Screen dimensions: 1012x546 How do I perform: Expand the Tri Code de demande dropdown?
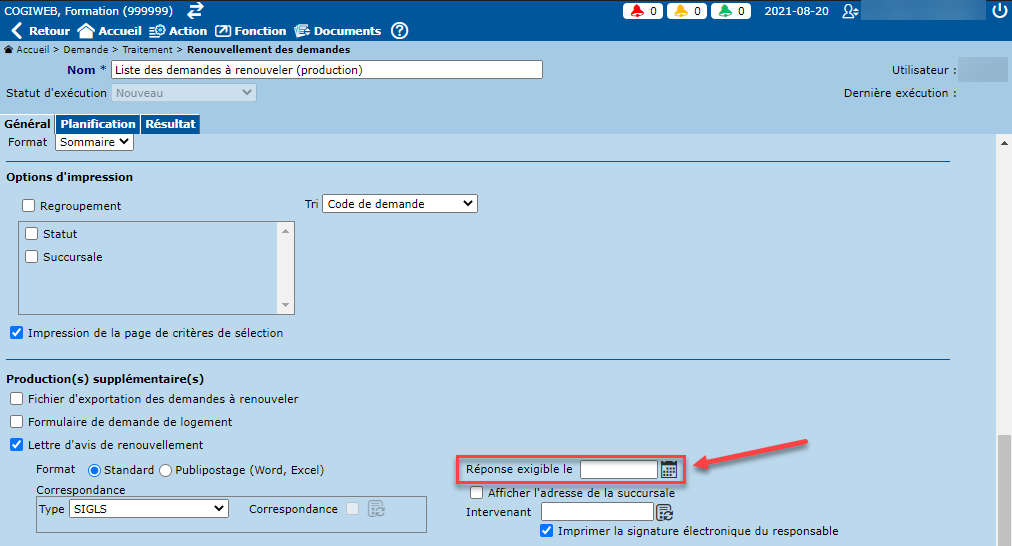pos(400,204)
